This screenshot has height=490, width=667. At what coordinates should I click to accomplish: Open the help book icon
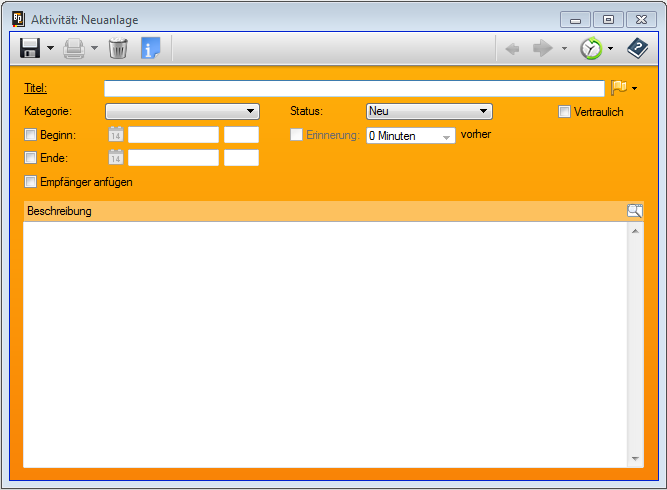637,47
